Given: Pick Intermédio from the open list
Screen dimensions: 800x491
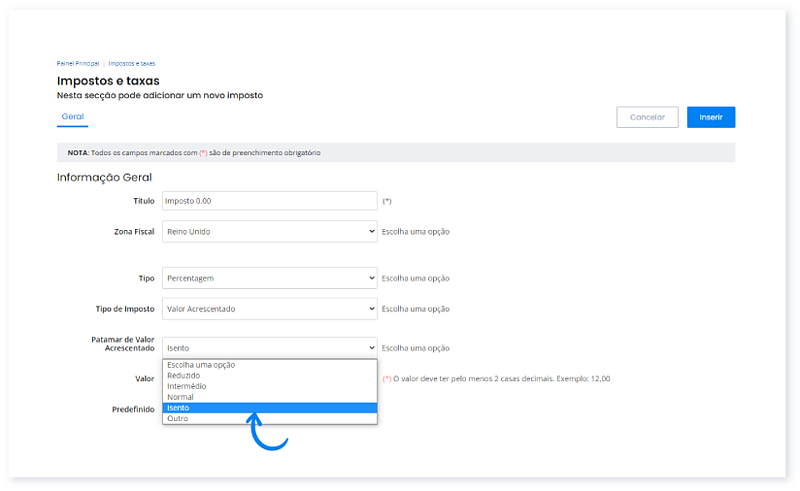Looking at the screenshot, I should pos(188,387).
